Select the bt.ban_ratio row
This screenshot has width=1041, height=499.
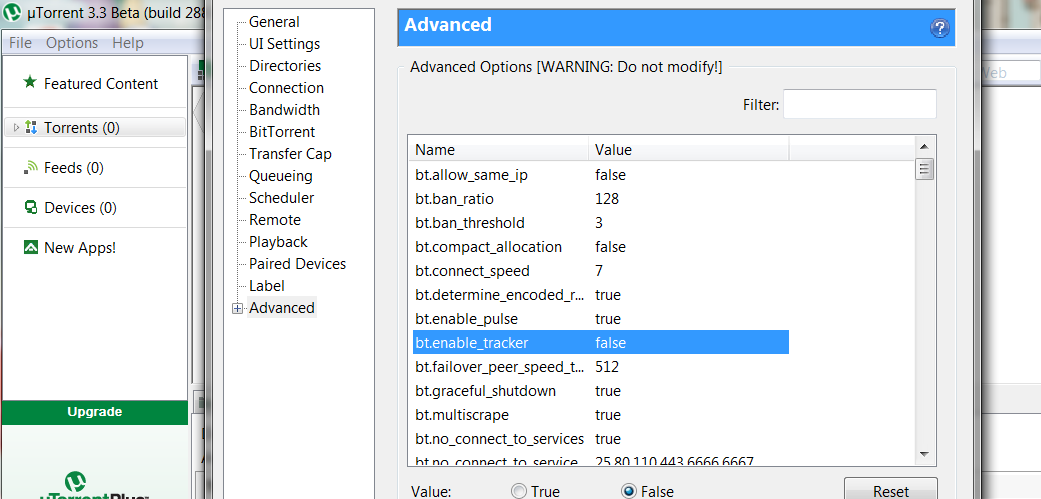coord(601,198)
